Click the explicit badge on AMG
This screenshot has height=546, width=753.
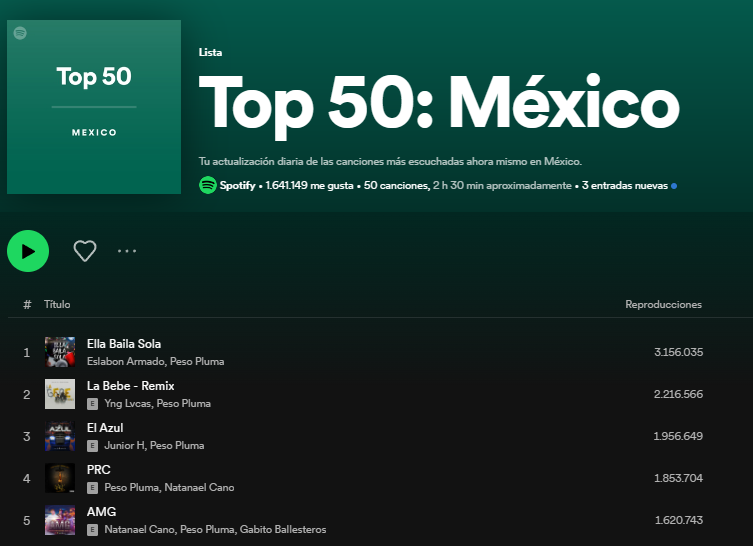point(92,530)
